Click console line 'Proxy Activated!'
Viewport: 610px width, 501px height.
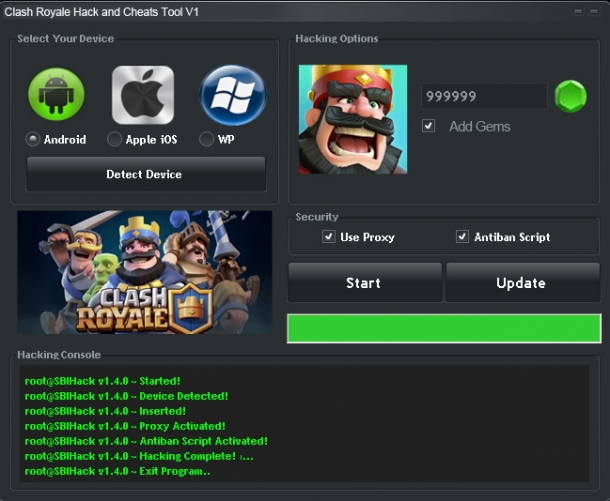(125, 426)
